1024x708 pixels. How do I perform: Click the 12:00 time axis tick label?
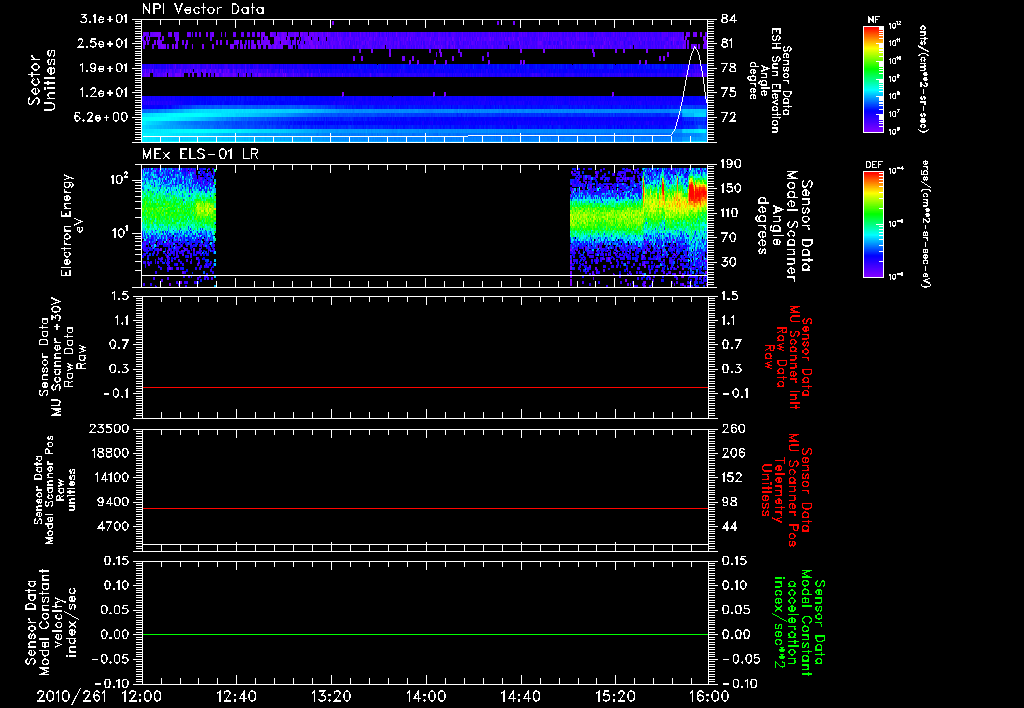141,696
